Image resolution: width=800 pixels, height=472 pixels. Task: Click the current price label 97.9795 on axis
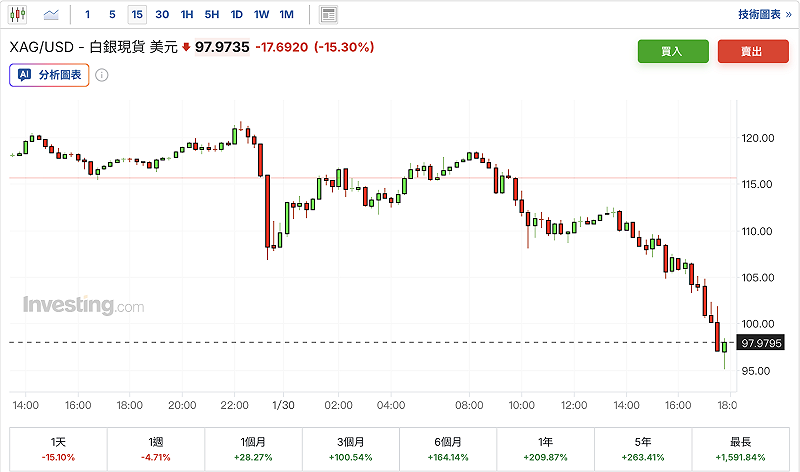pos(763,343)
